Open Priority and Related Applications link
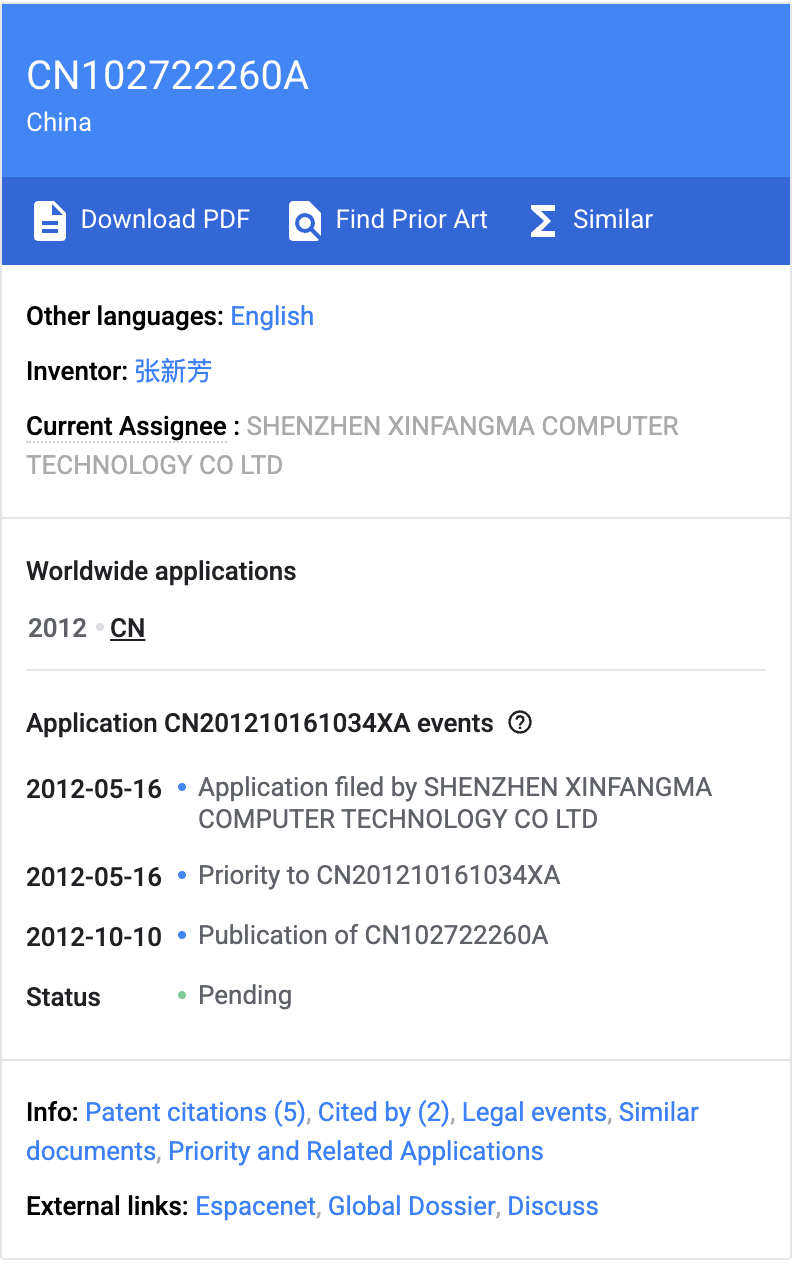794x1264 pixels. [x=356, y=1151]
